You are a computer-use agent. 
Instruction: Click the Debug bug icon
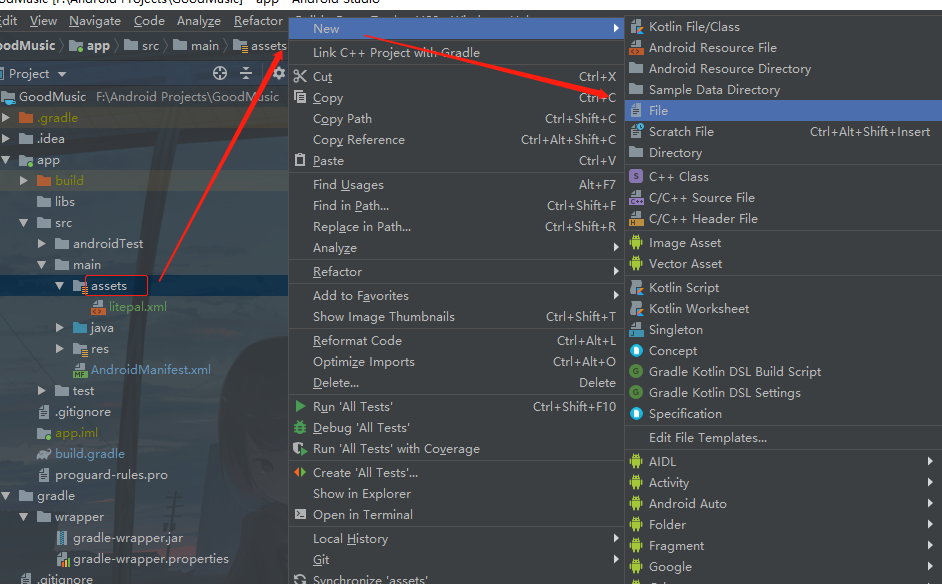300,427
